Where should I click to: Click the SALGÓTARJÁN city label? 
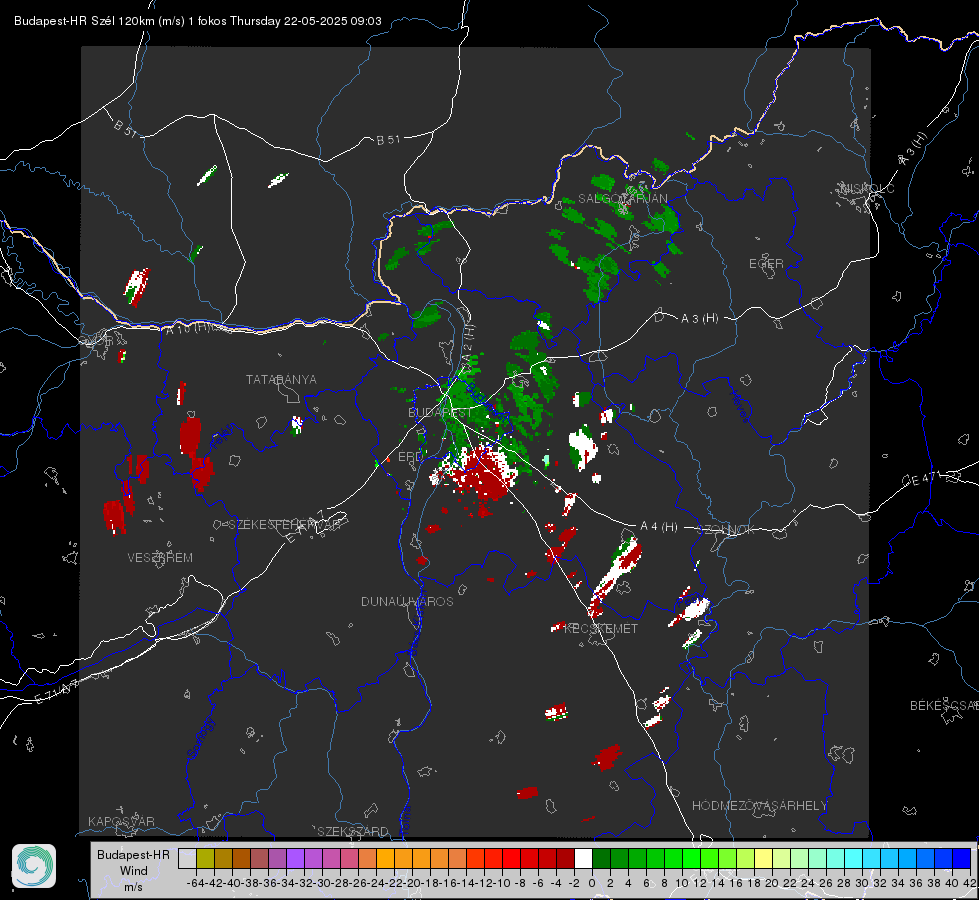[622, 199]
